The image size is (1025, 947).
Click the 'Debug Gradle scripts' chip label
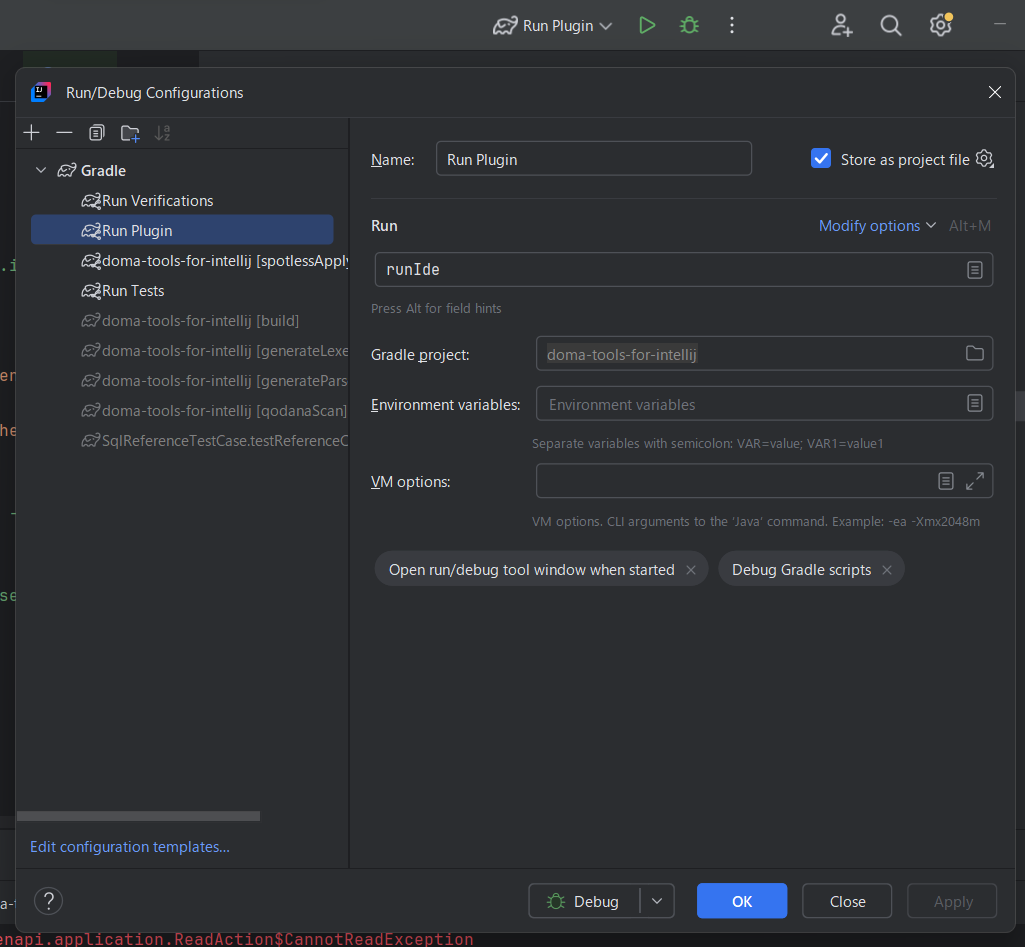click(x=801, y=570)
